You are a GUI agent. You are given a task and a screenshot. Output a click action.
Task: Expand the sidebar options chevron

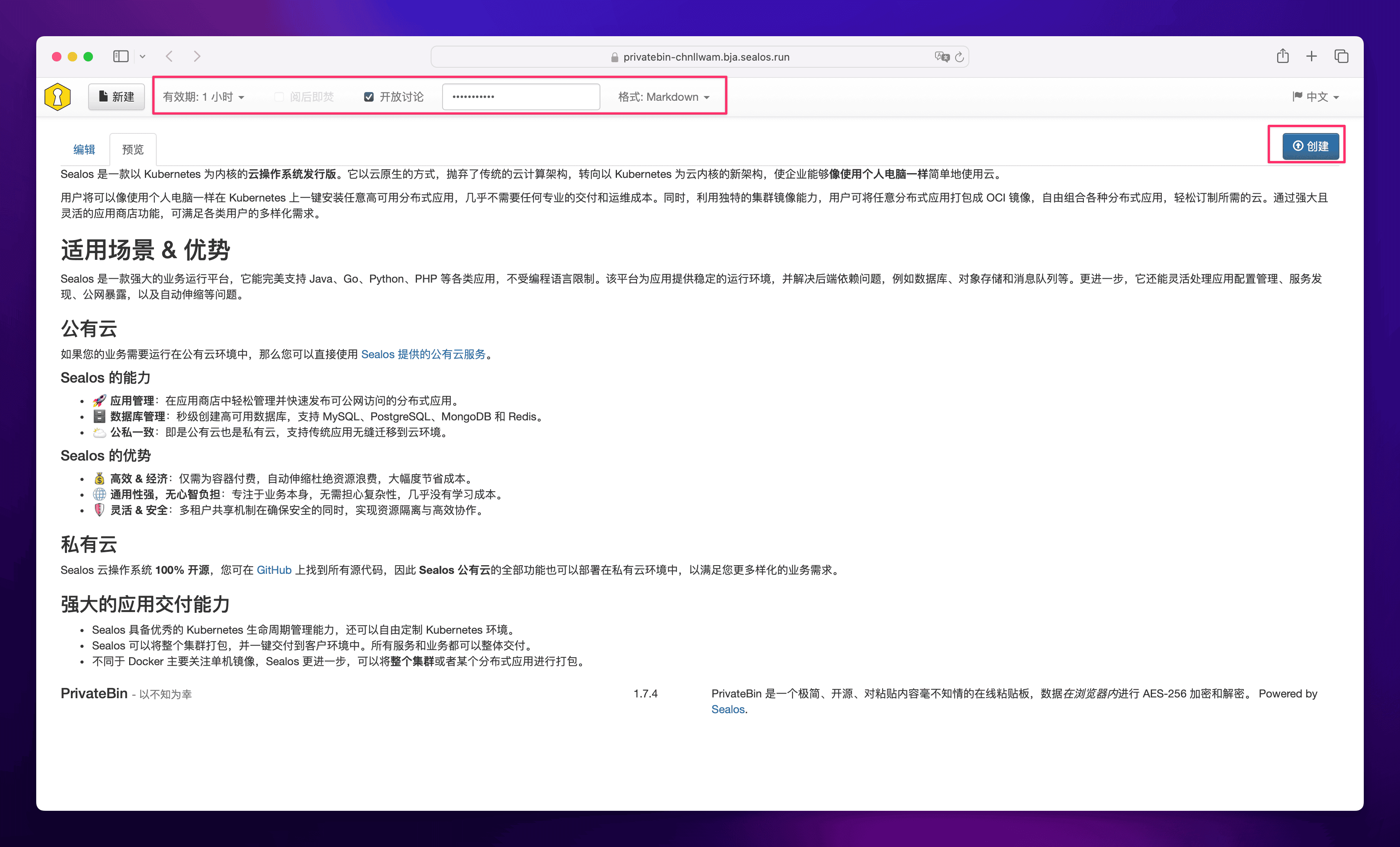(x=143, y=56)
